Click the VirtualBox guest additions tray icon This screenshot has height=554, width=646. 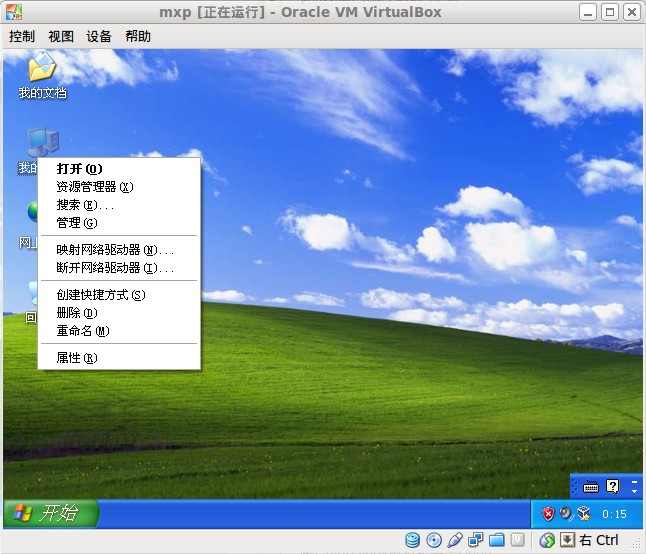click(x=584, y=514)
